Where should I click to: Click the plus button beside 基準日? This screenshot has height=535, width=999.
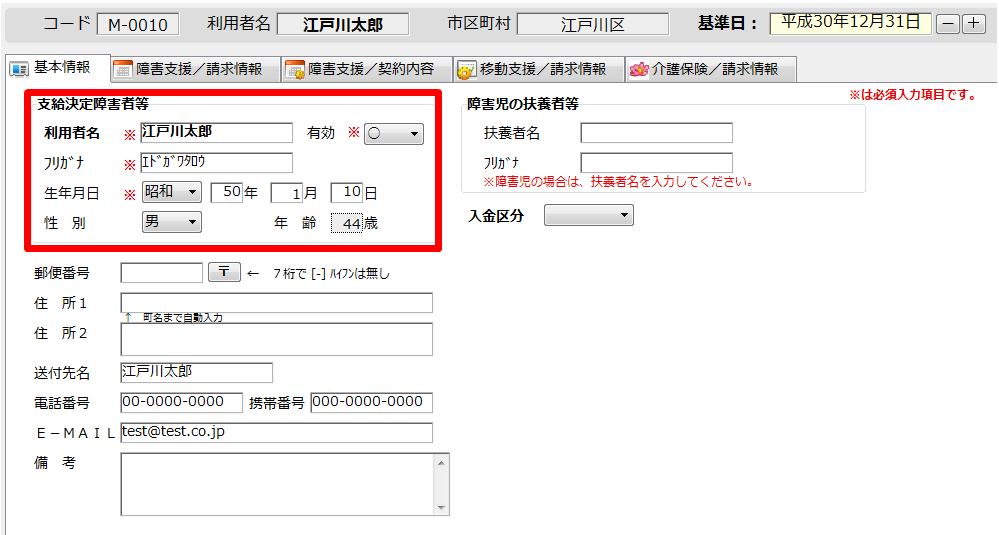pyautogui.click(x=974, y=24)
